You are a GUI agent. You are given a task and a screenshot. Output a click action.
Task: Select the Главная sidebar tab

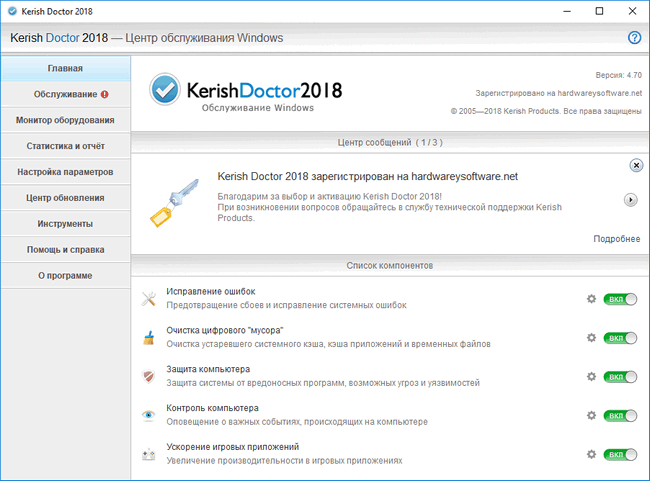(65, 68)
